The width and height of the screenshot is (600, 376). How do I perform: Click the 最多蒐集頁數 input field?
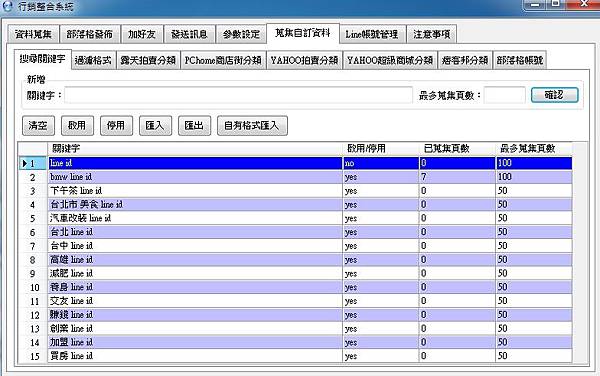pos(505,95)
